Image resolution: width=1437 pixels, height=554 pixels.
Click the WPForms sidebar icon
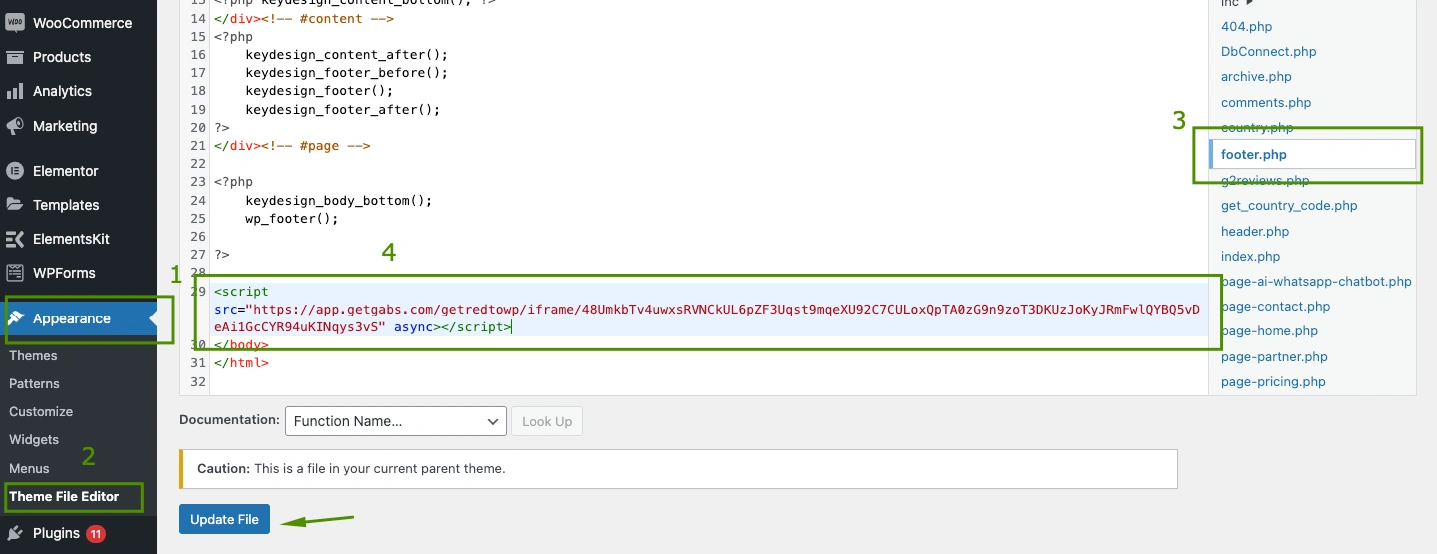pos(15,273)
